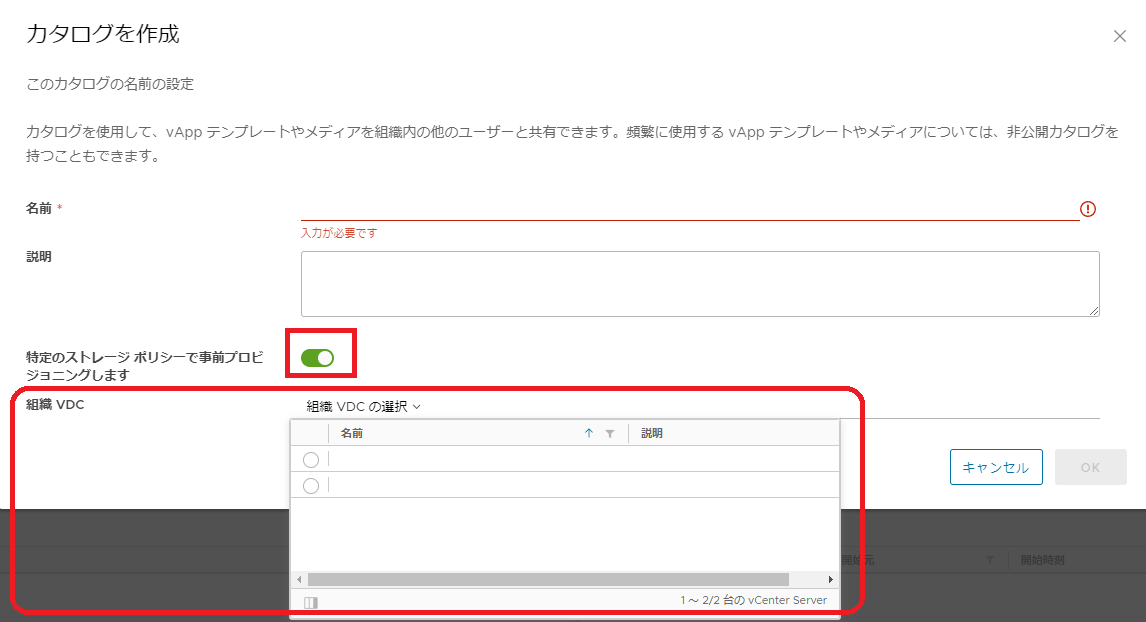Select the second VDC radio button

point(311,484)
